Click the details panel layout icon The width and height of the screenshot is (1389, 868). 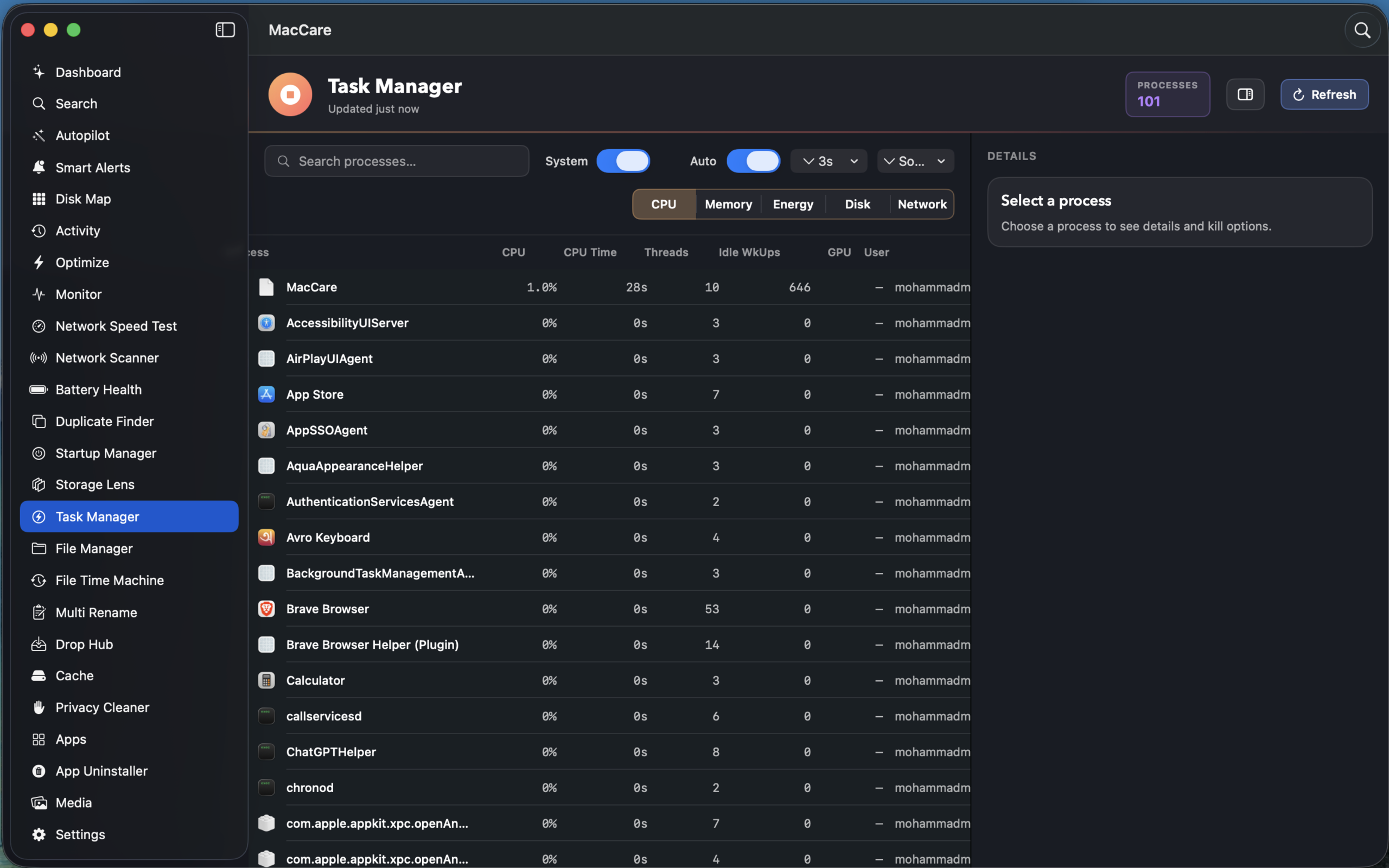coord(1245,94)
